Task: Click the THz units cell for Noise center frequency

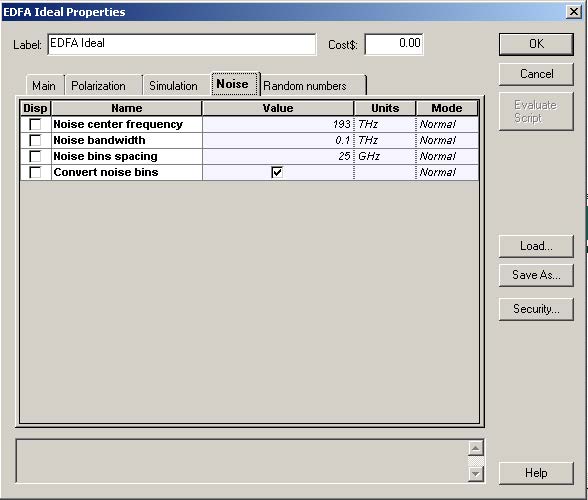Action: (x=385, y=124)
